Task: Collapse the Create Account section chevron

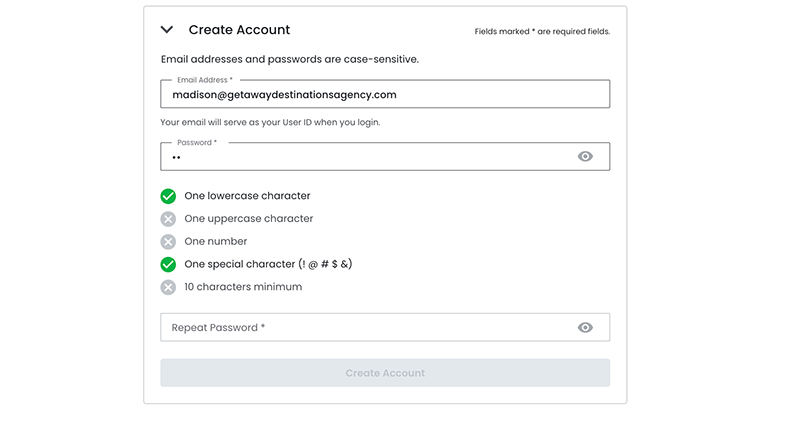Action: 167,30
